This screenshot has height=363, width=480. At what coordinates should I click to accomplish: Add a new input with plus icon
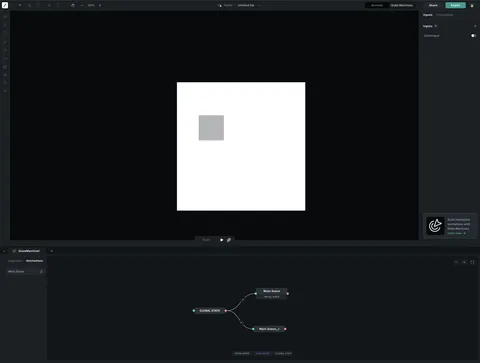[x=475, y=26]
